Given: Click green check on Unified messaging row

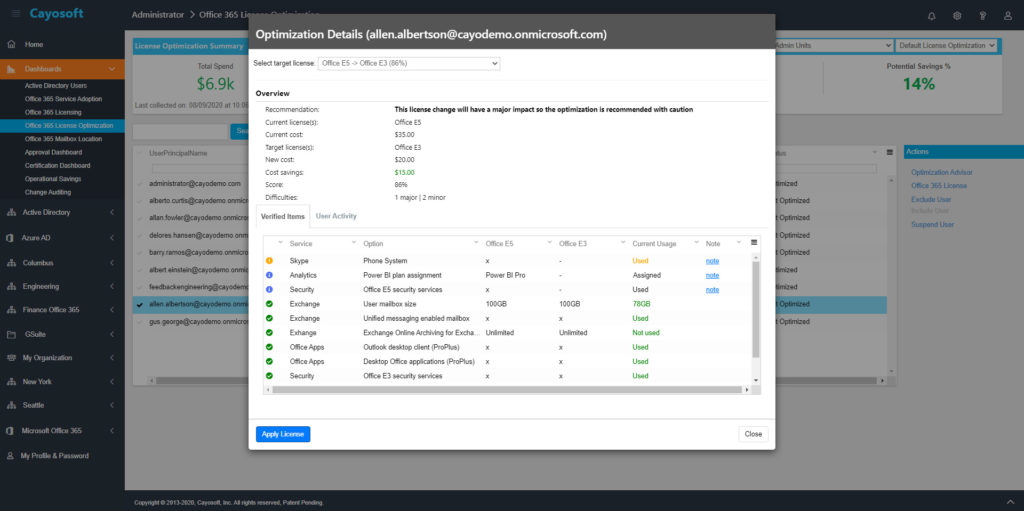Looking at the screenshot, I should [269, 318].
